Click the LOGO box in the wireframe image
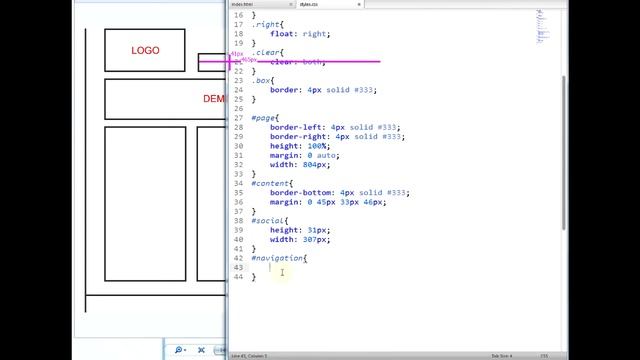Screen dimensions: 640x360 (x=145, y=50)
